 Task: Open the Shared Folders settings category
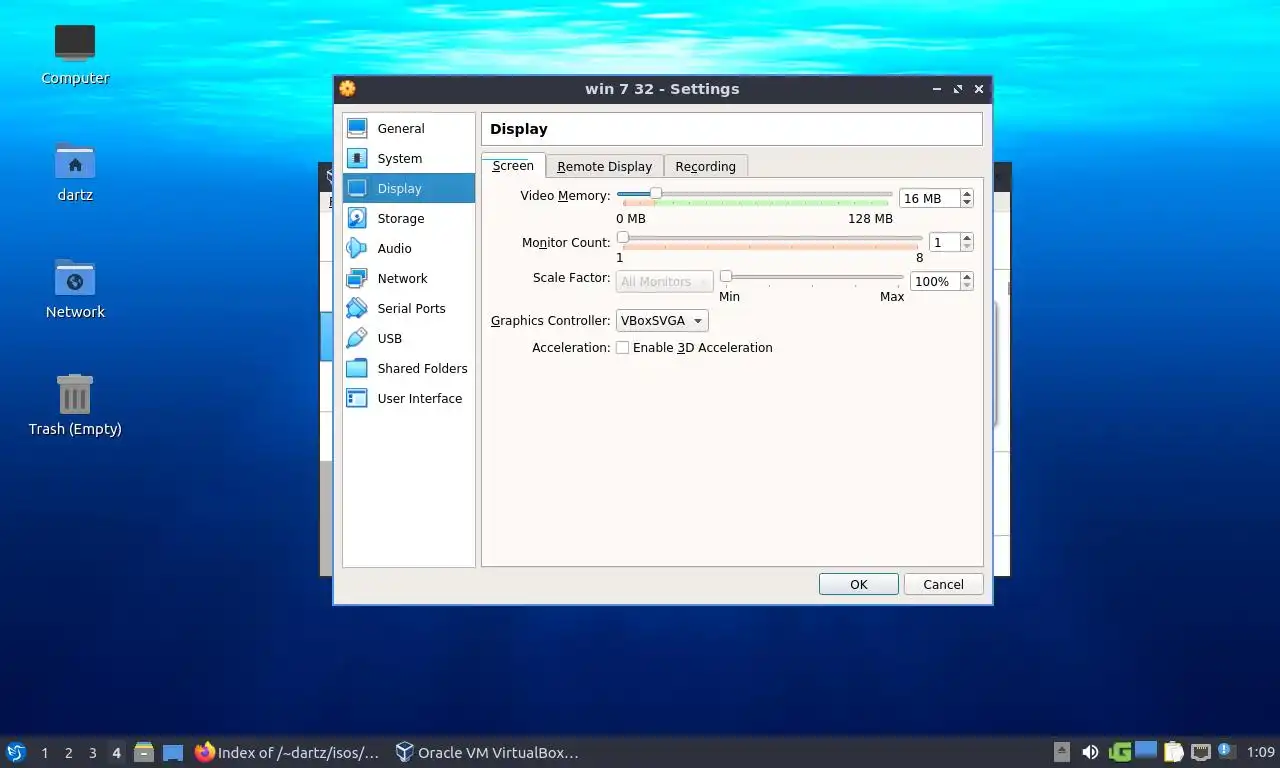pos(408,368)
